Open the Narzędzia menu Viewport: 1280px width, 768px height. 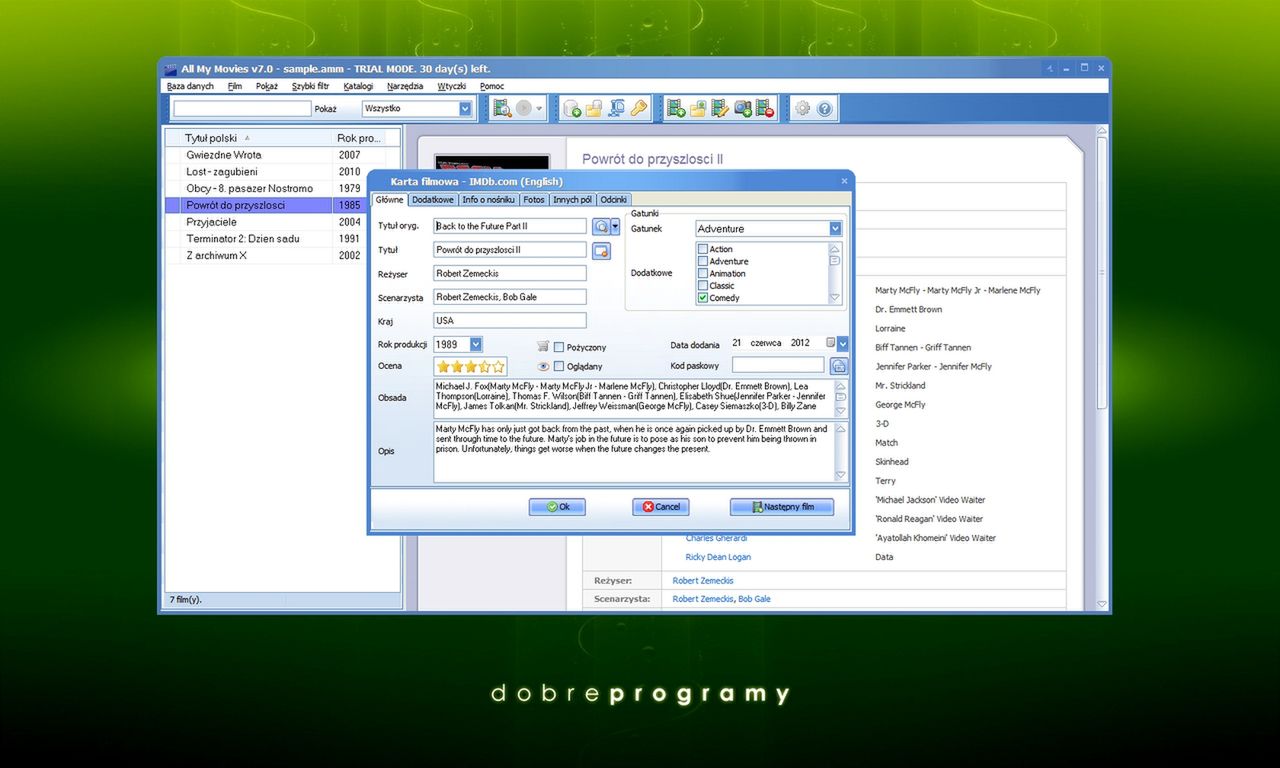coord(405,86)
